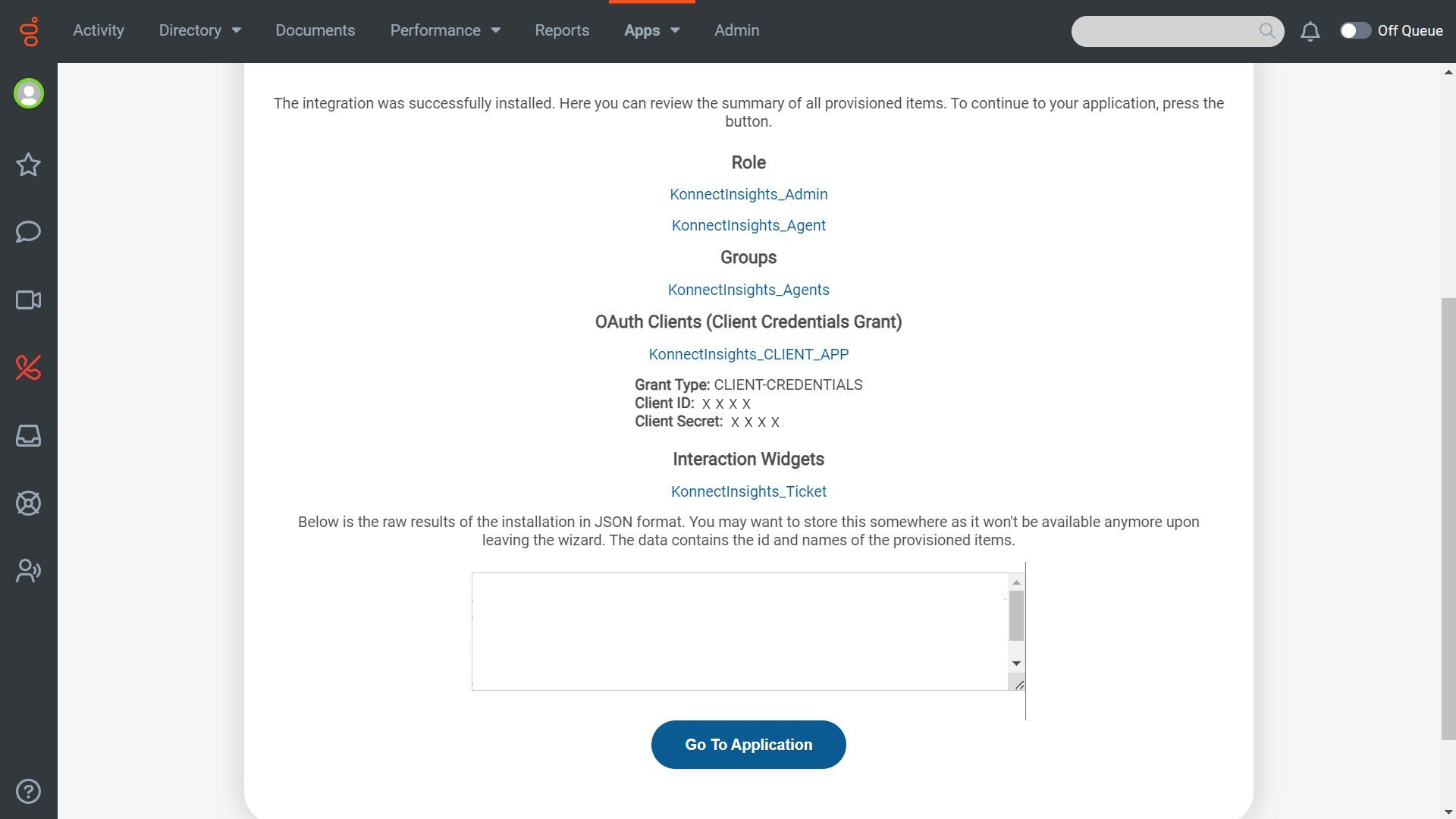The height and width of the screenshot is (819, 1456).
Task: Open the lifebuoy support icon
Action: click(x=29, y=504)
